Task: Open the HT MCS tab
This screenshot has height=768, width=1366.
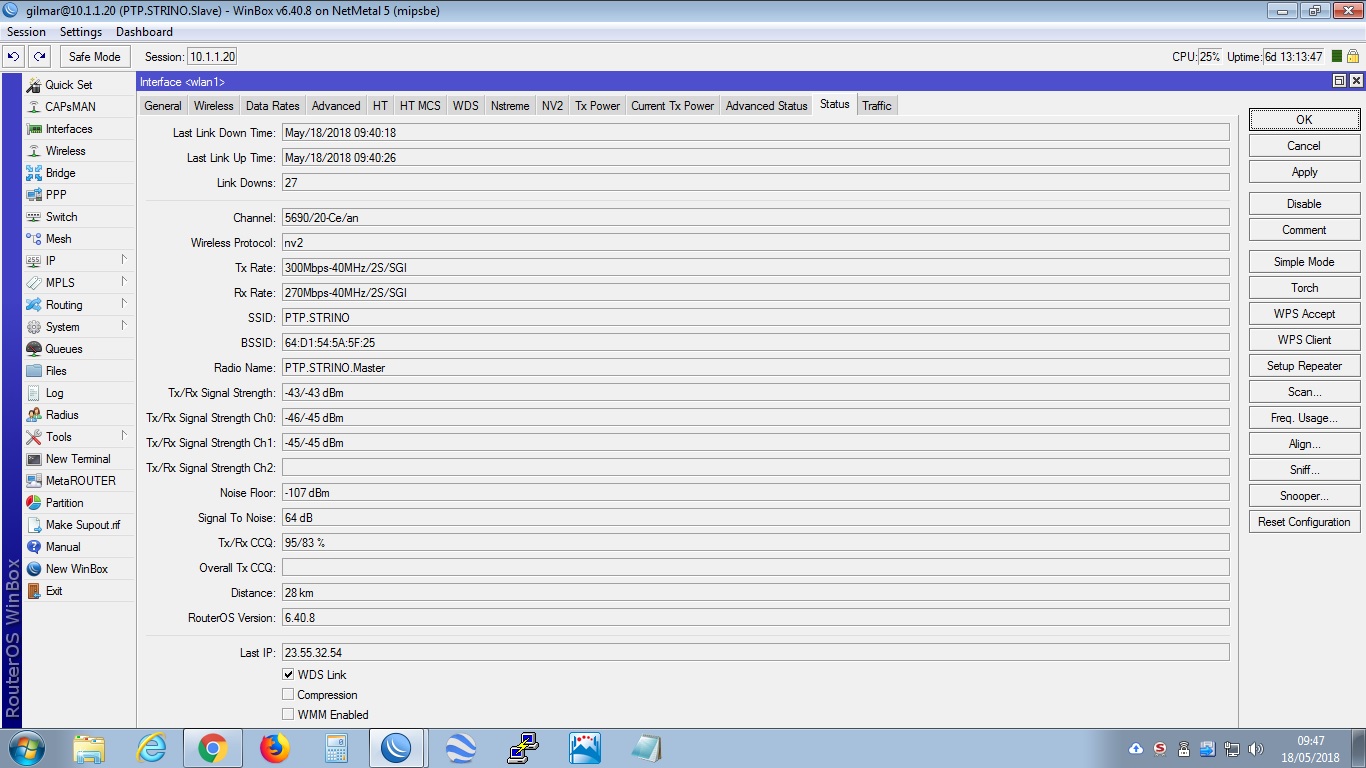Action: (x=420, y=106)
